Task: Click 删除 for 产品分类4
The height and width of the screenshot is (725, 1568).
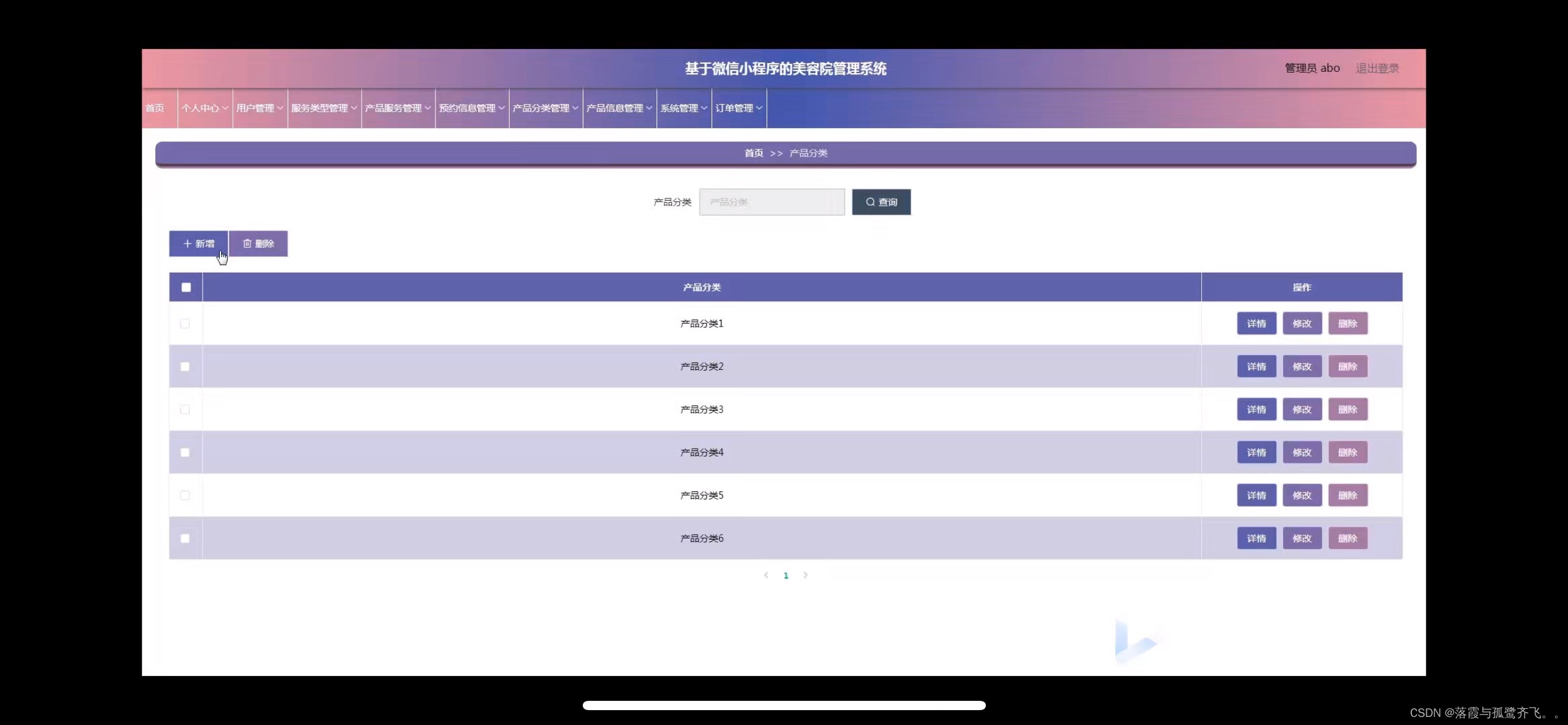Action: [1348, 452]
